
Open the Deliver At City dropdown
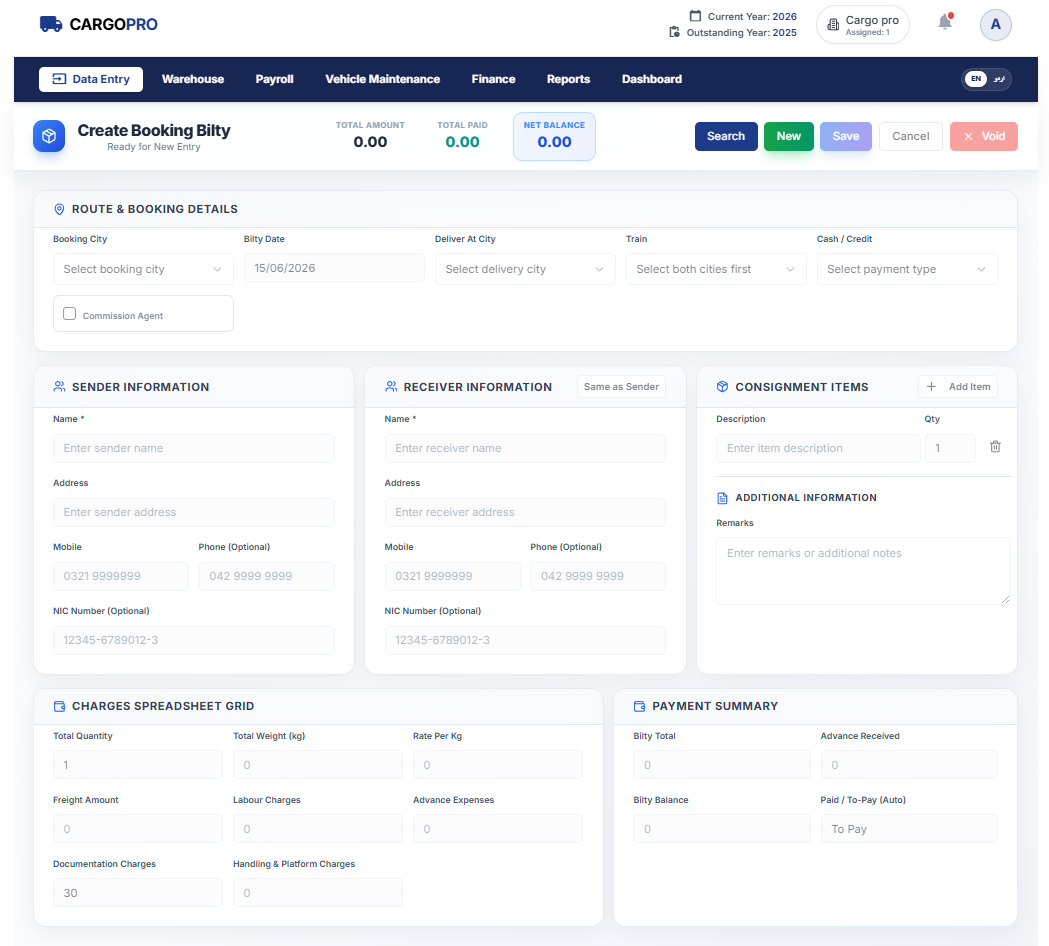(525, 269)
